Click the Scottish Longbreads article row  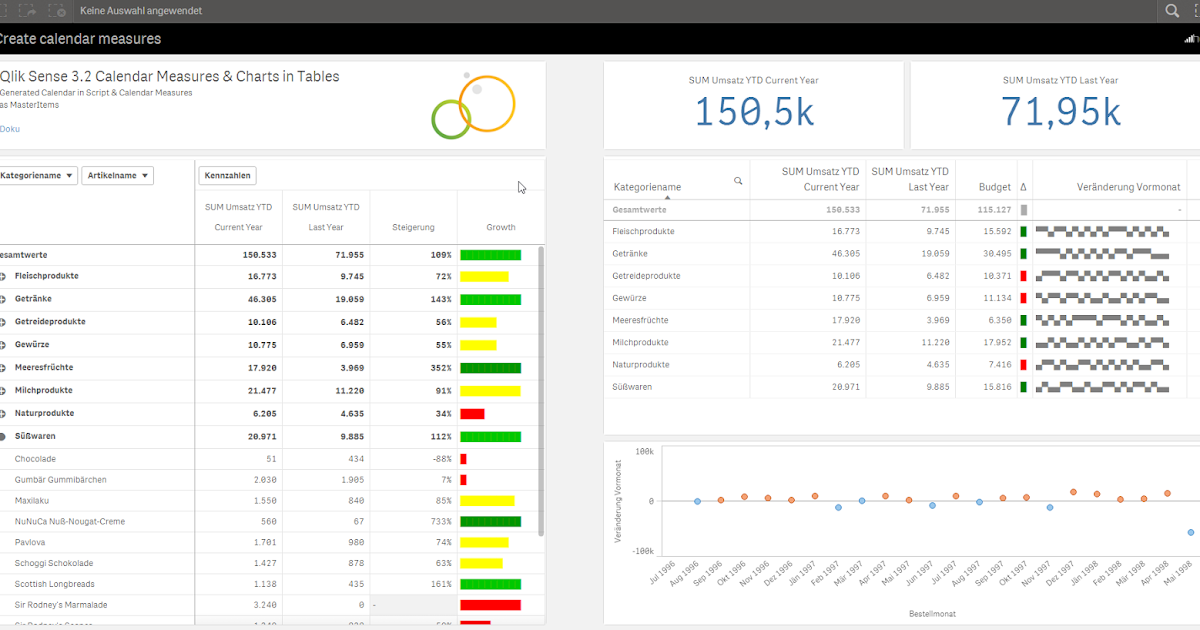pos(56,585)
